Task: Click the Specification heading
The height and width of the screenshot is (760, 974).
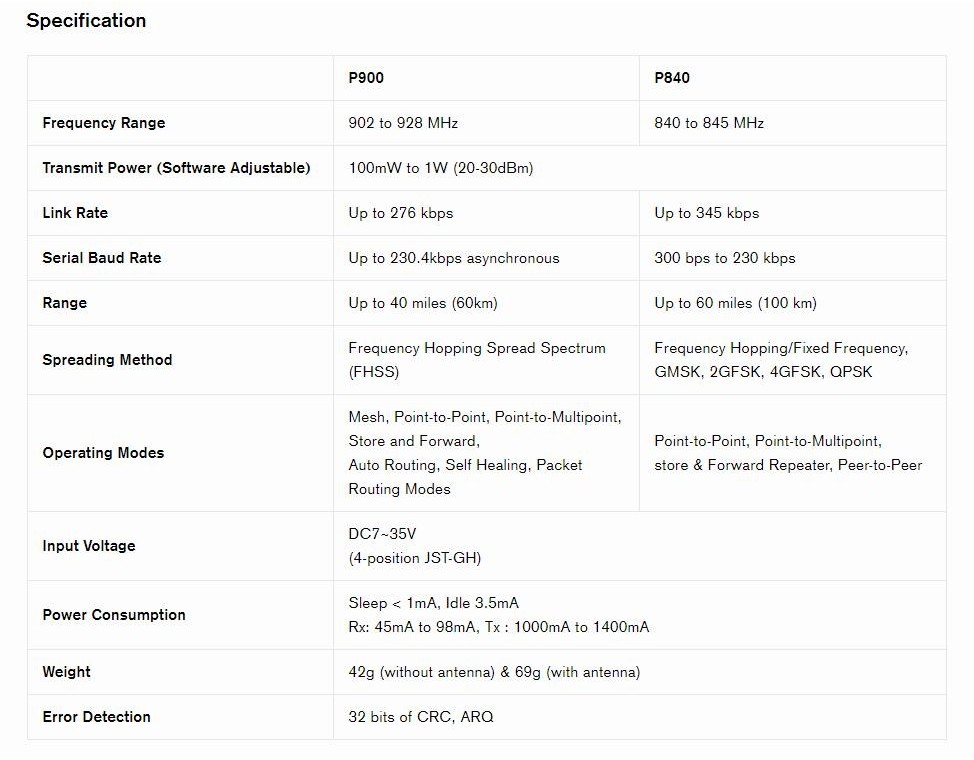Action: (86, 21)
